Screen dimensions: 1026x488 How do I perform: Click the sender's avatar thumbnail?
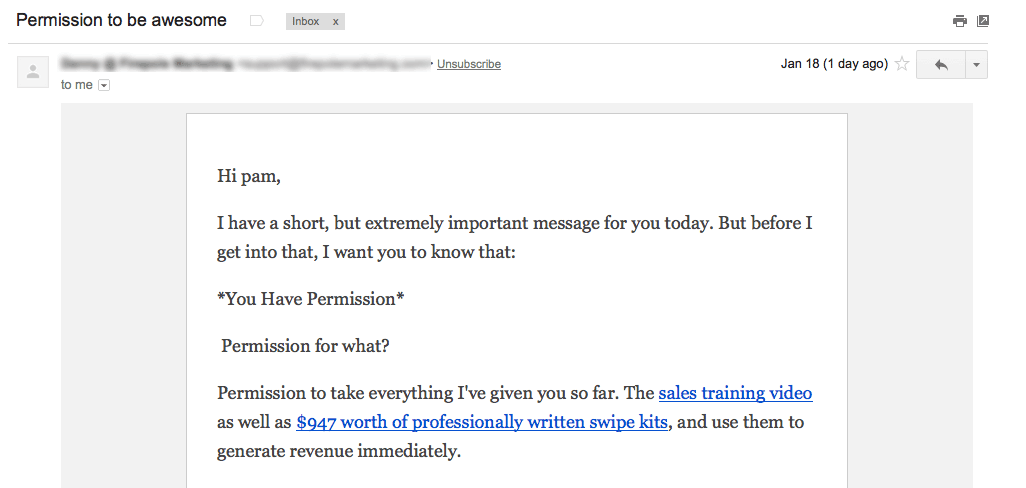pyautogui.click(x=33, y=72)
